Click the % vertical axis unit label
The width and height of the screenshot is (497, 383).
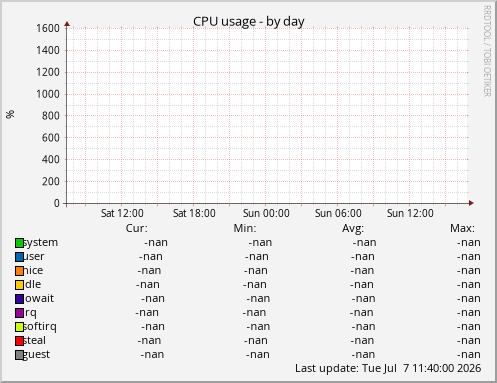(x=10, y=114)
